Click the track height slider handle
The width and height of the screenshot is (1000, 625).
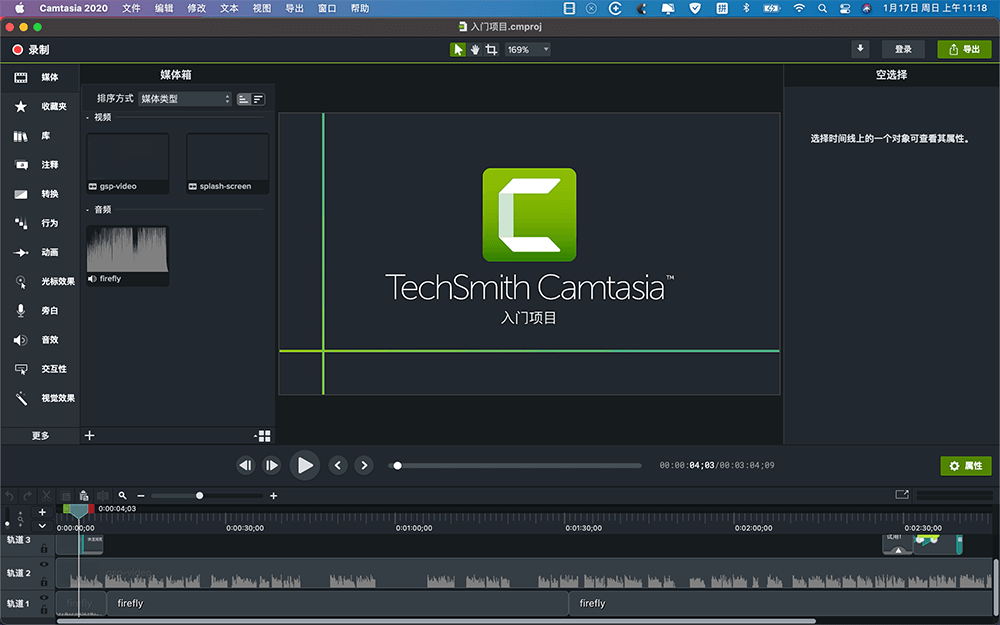pyautogui.click(x=7, y=524)
